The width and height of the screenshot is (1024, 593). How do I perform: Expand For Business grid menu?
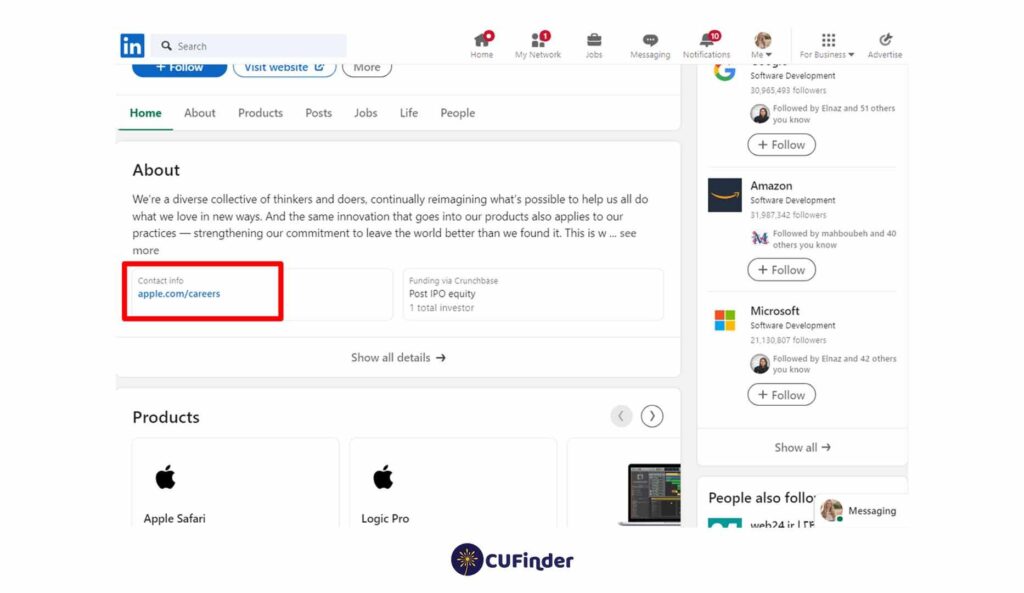pyautogui.click(x=827, y=45)
